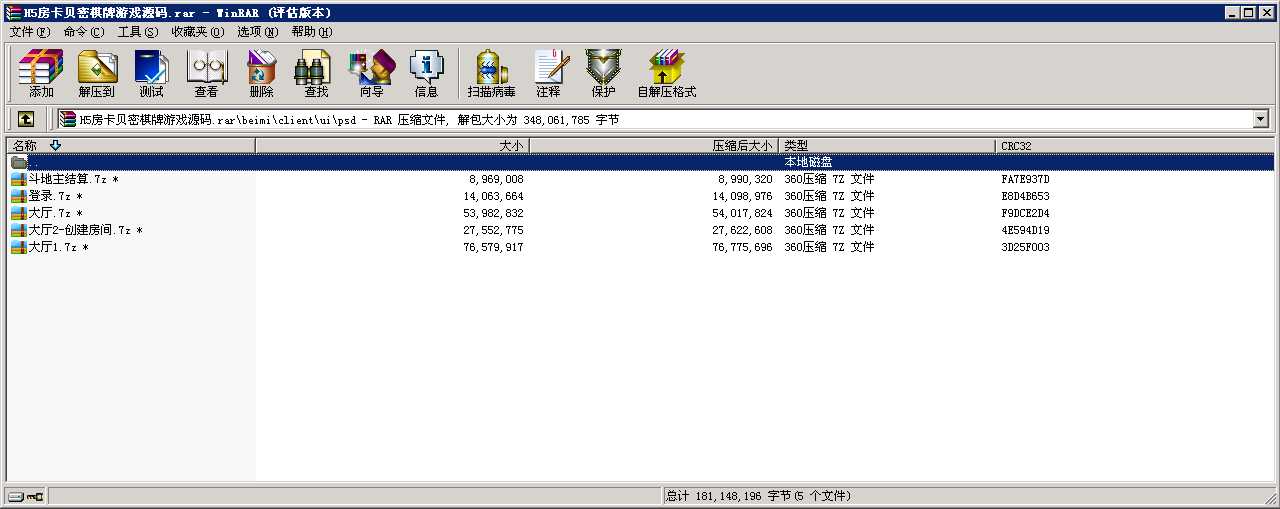Click the archive icon of 大厅.7z
Viewport: 1280px width, 509px height.
[19, 213]
